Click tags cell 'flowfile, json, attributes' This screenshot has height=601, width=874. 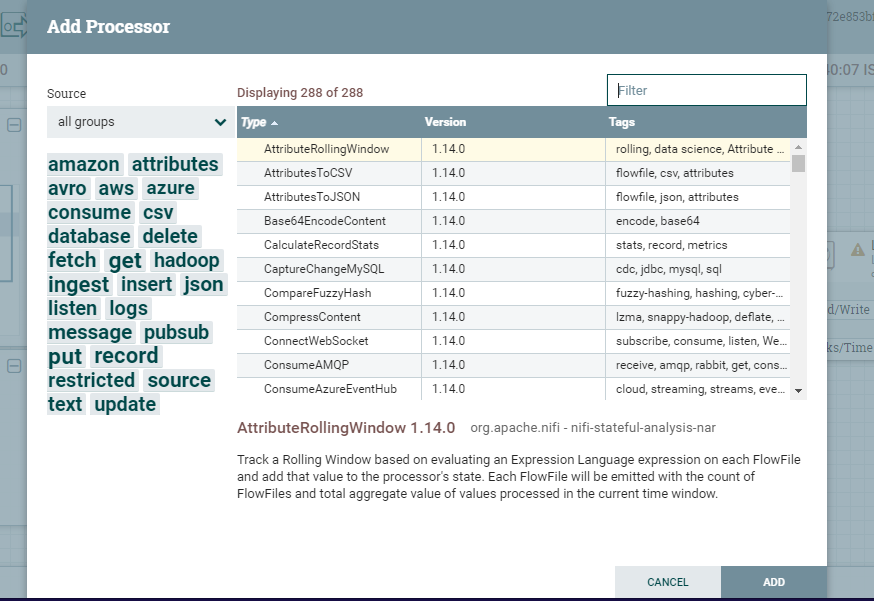tap(698, 197)
